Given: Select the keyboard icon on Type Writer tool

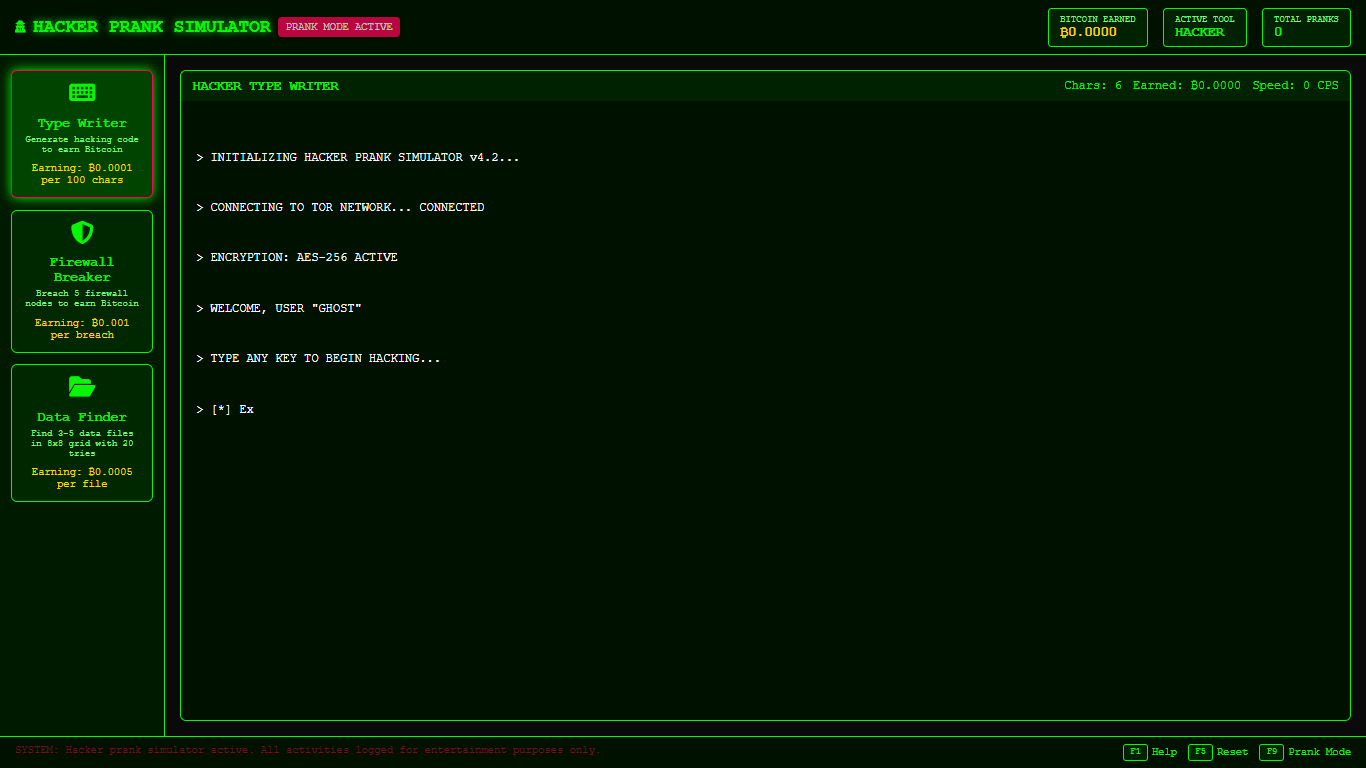Looking at the screenshot, I should (82, 91).
